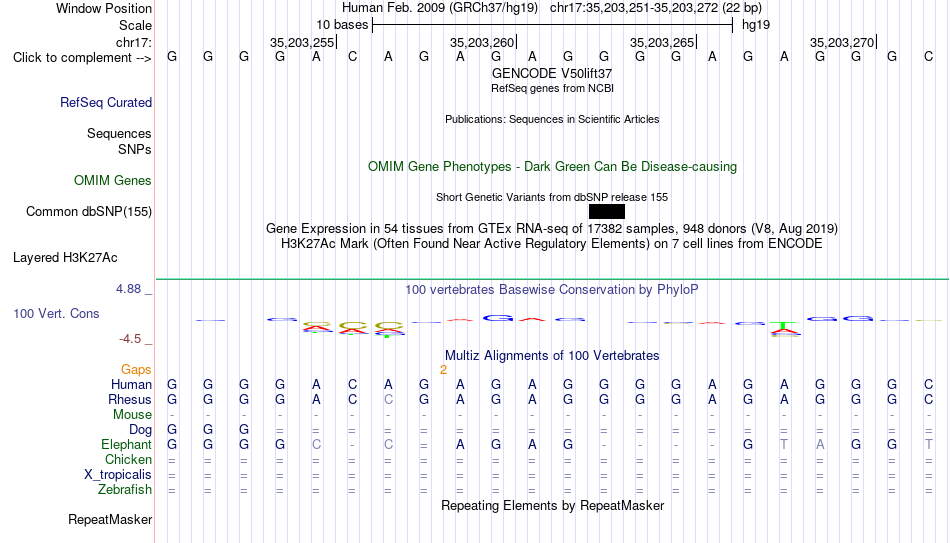Image resolution: width=950 pixels, height=543 pixels.
Task: Select the Common dbSNP(155) track label
Action: click(x=89, y=212)
